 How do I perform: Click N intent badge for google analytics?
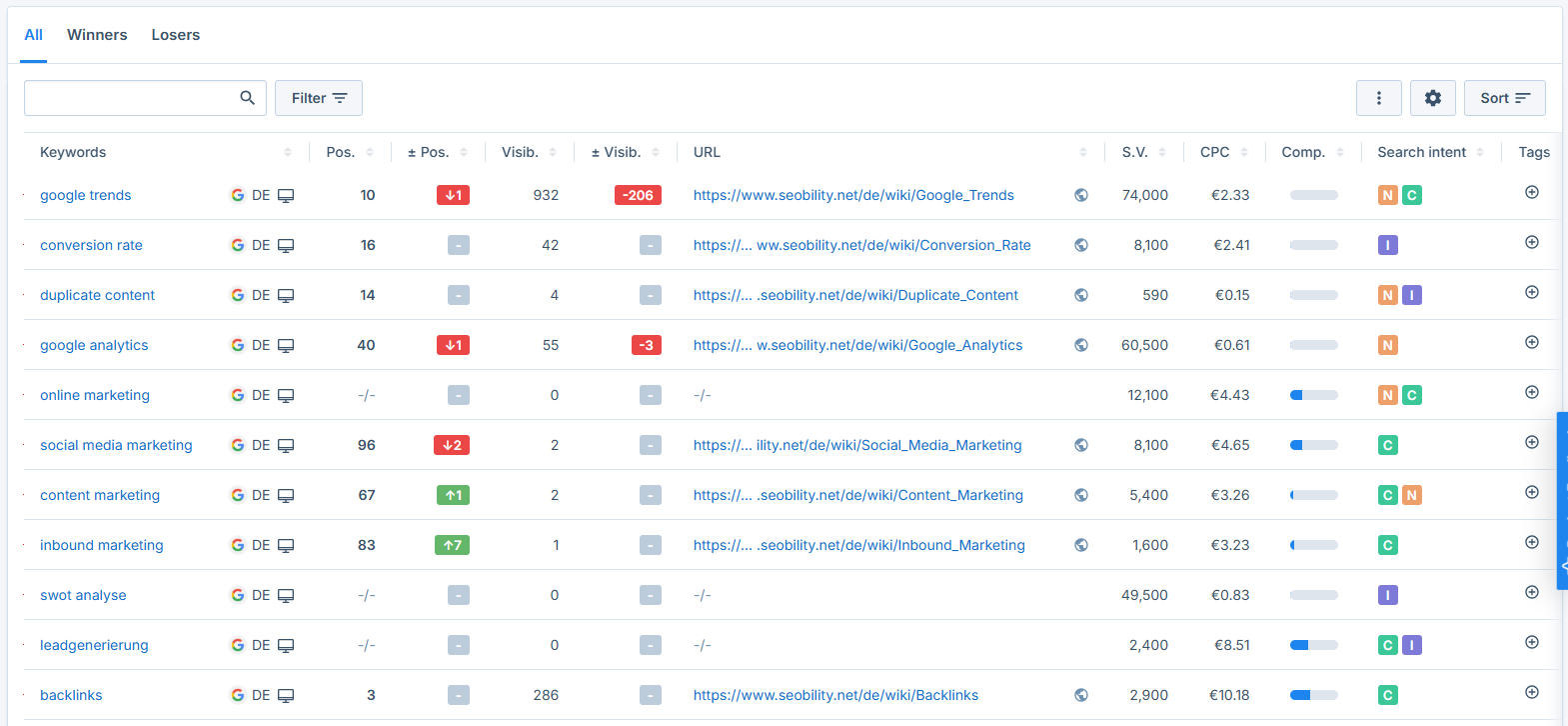1387,345
